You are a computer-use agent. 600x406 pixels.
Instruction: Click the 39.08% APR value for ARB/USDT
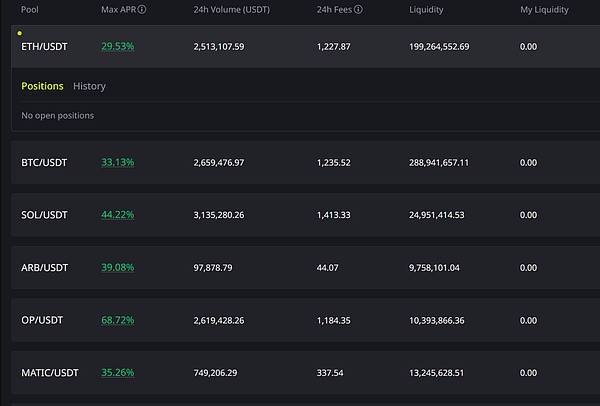[x=118, y=268]
